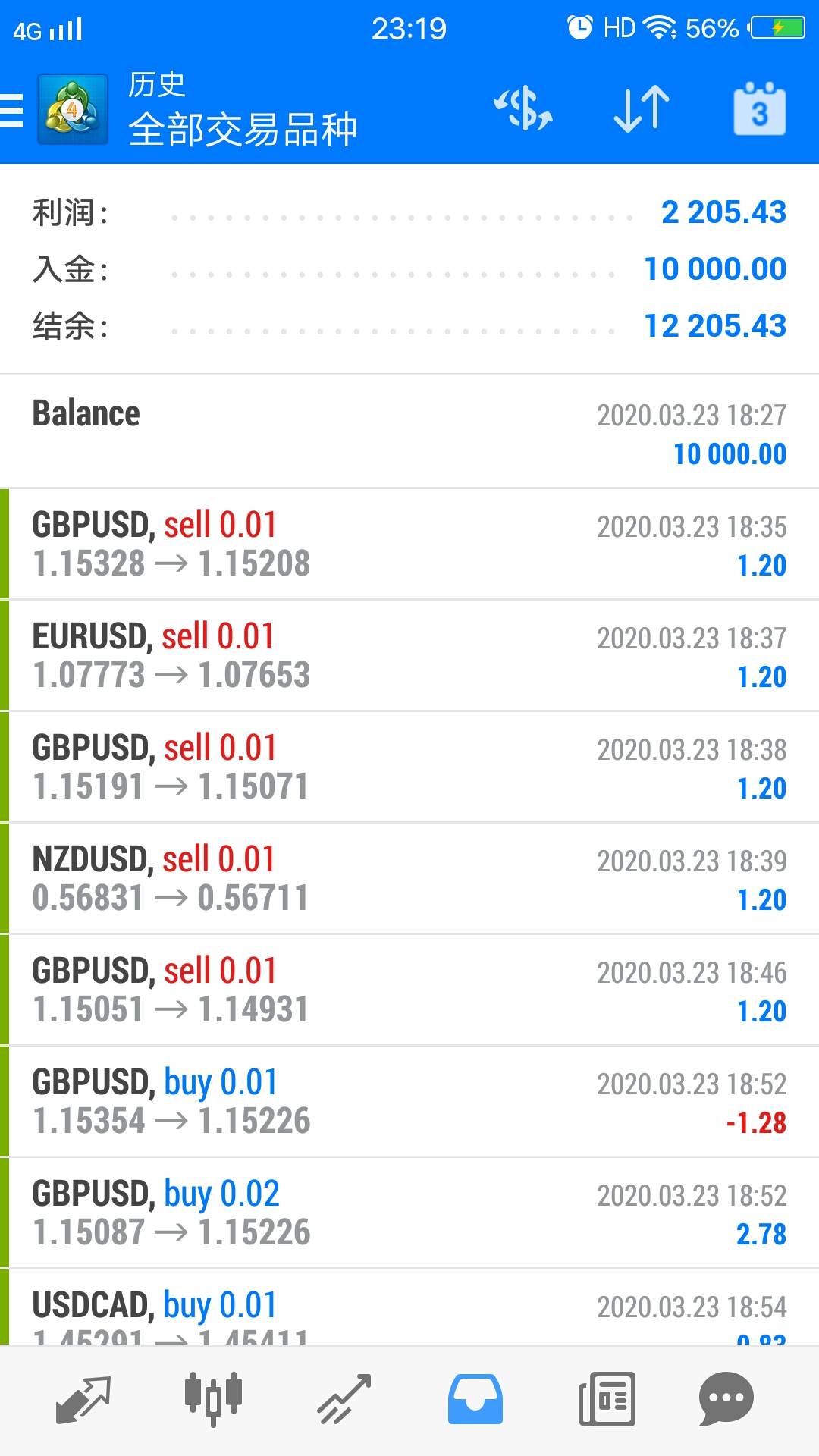Select GBPUSD buy 0.02 trade row
The width and height of the screenshot is (819, 1456).
click(409, 1213)
